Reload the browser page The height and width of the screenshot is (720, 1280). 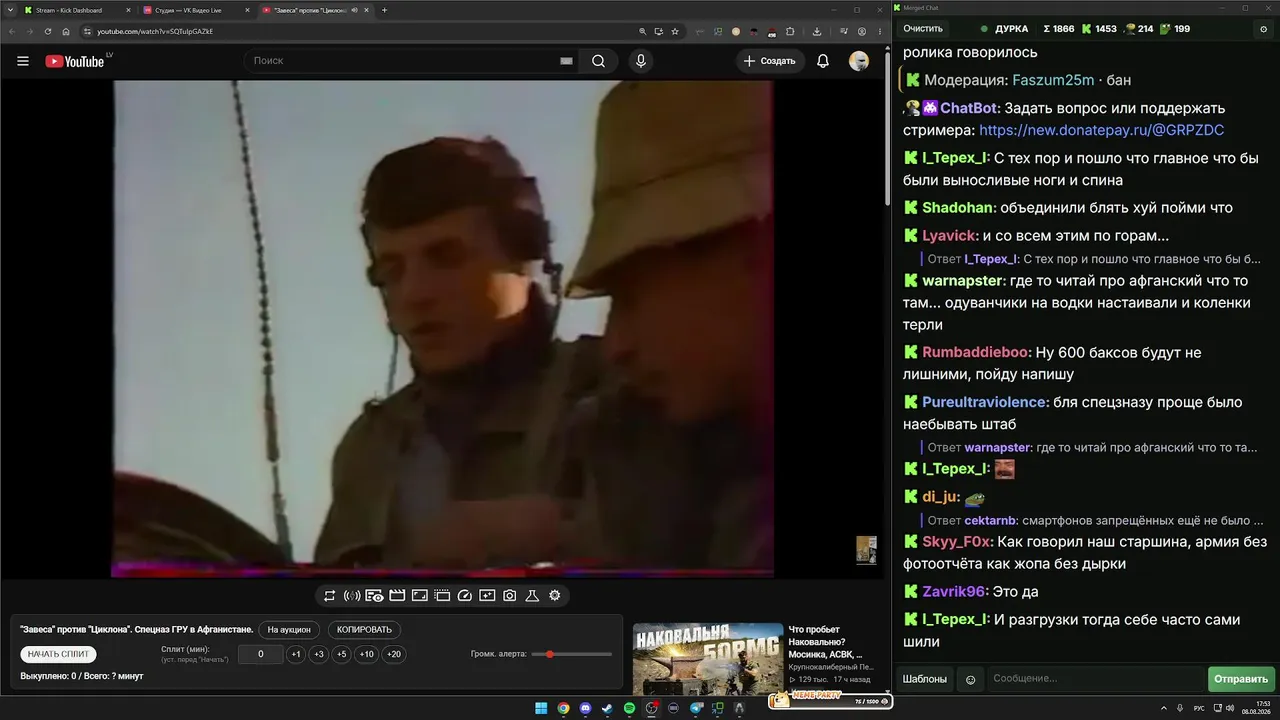tap(47, 31)
